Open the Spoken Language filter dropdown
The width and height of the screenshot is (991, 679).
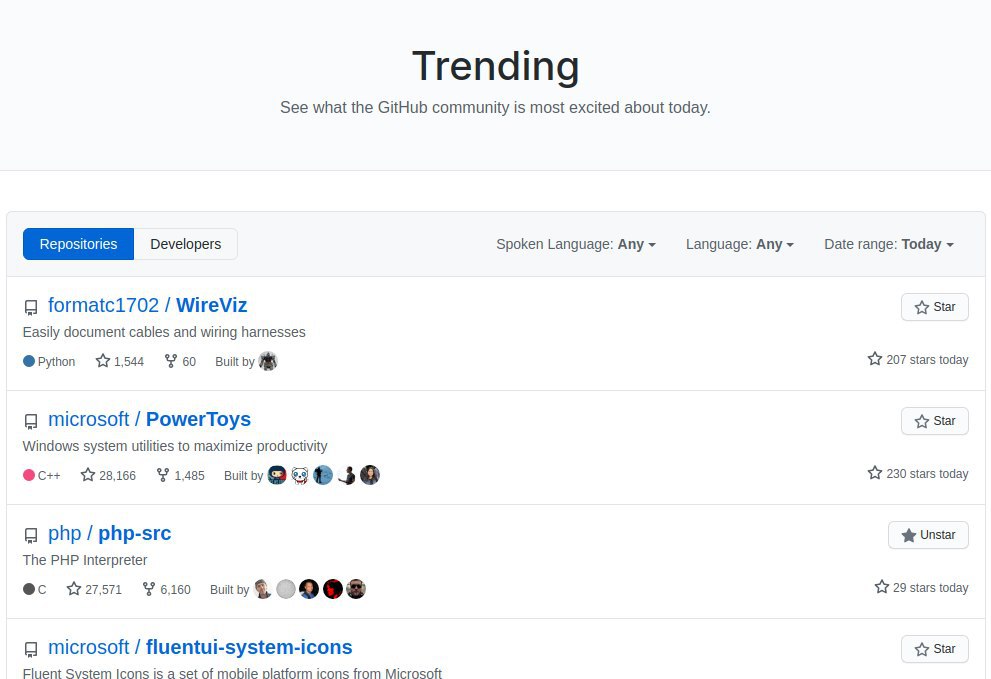pos(576,244)
